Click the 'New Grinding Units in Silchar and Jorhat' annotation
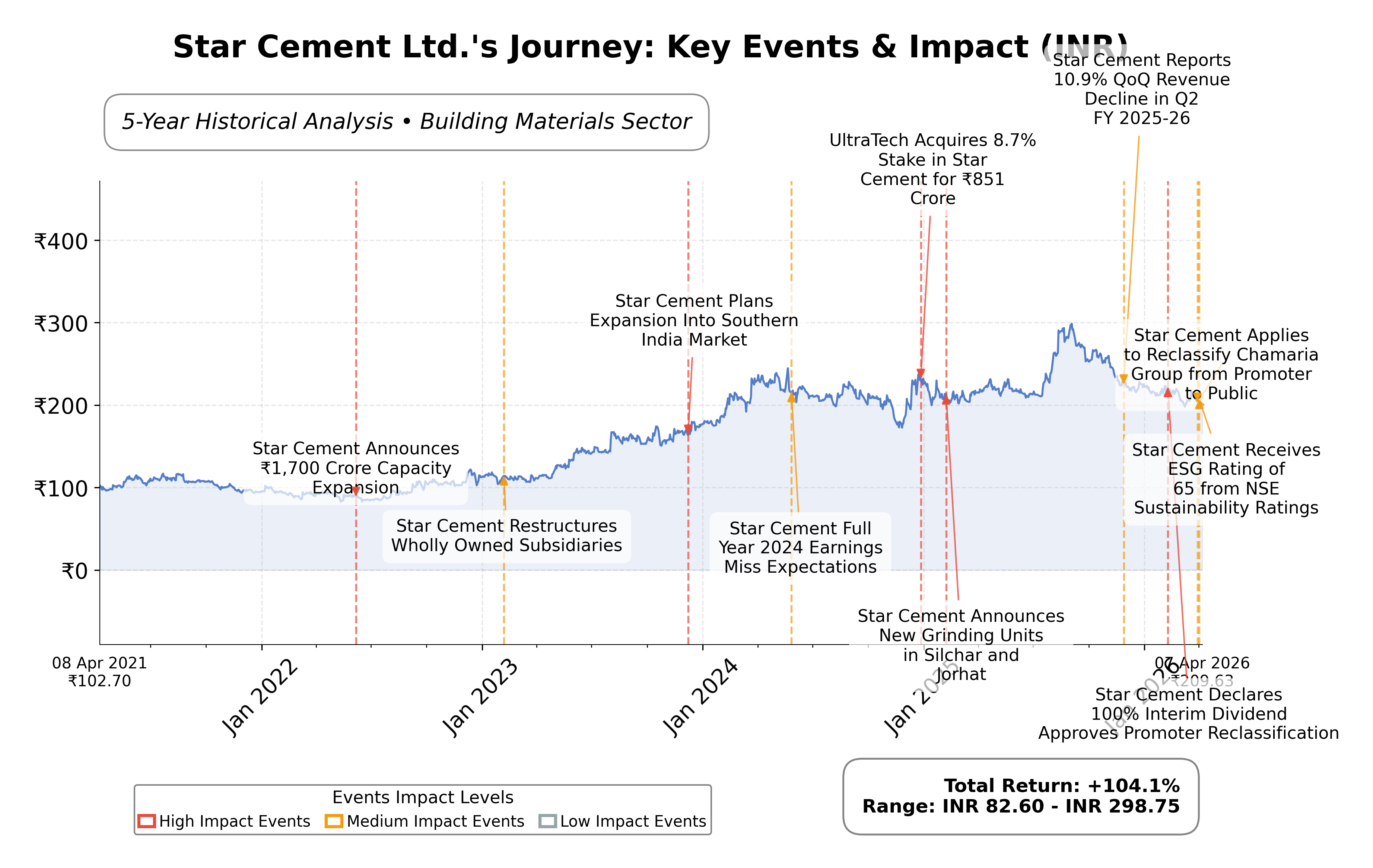1373x868 pixels. coord(962,645)
